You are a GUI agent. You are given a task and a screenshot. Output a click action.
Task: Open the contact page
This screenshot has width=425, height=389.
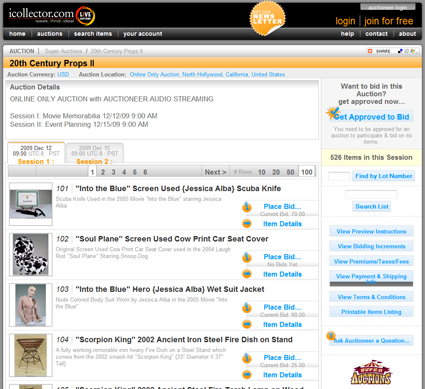(376, 34)
